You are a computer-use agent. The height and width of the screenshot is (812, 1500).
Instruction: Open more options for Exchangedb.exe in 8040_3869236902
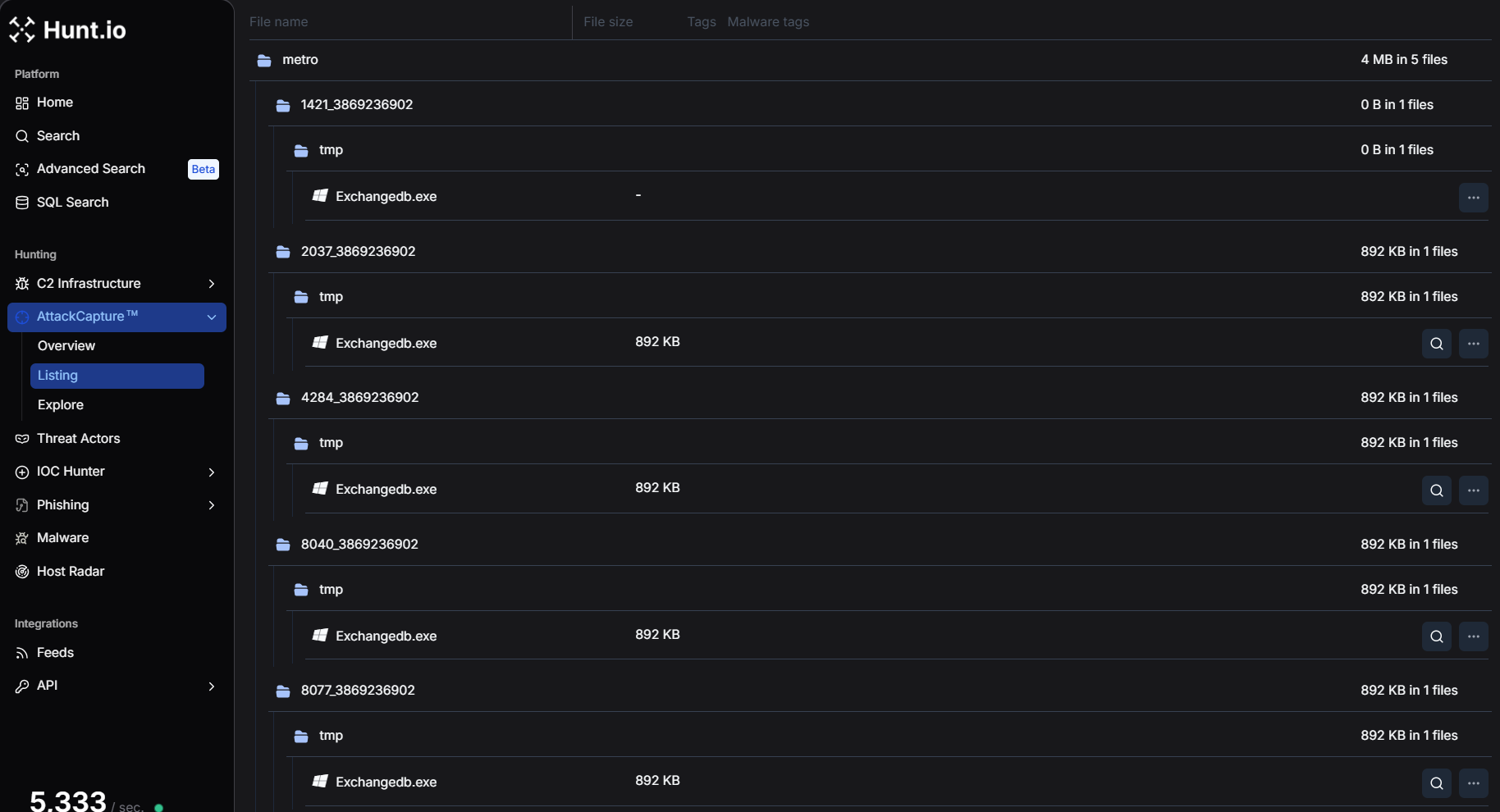point(1474,636)
